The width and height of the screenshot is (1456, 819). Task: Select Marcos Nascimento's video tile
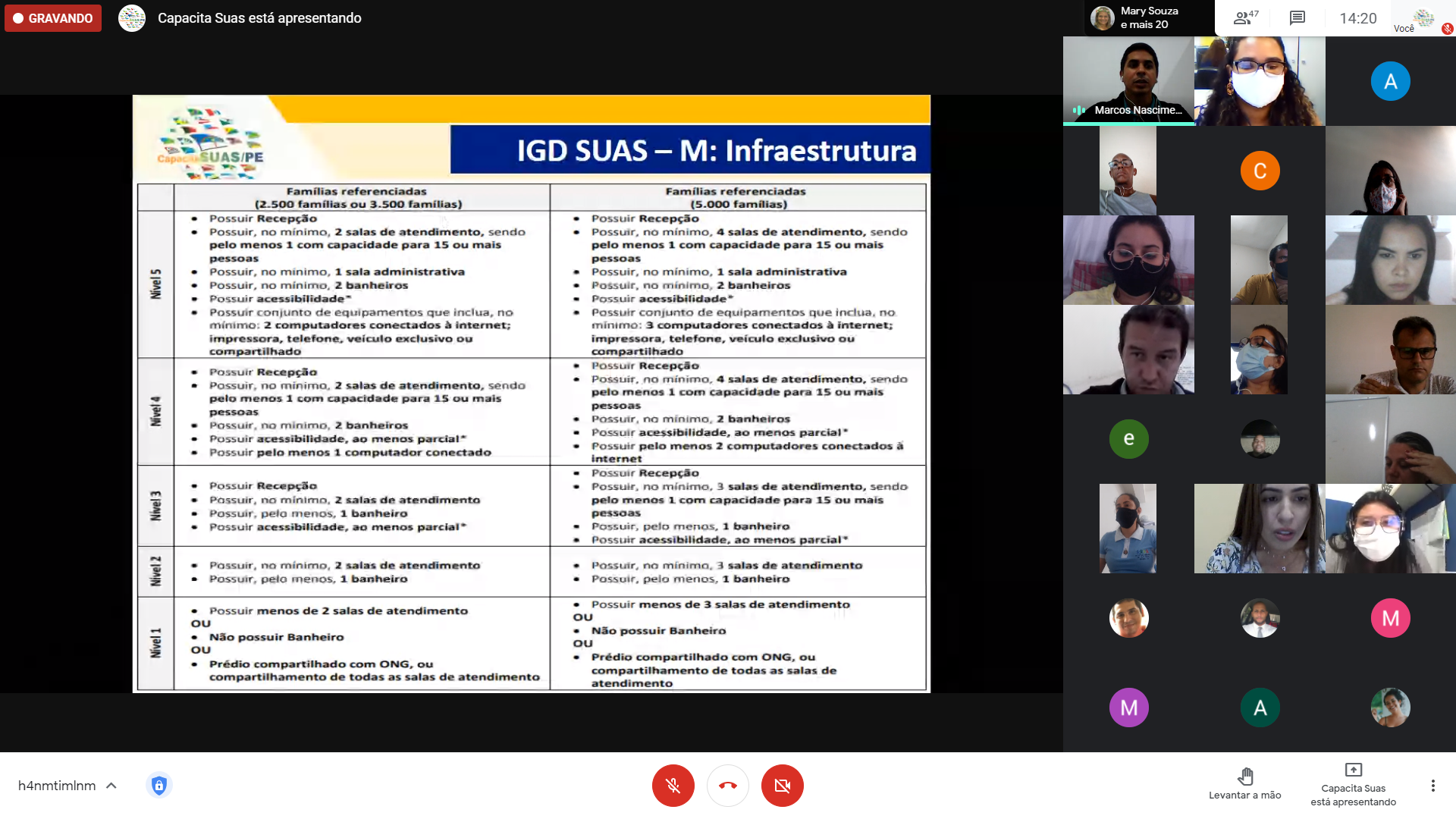click(x=1128, y=80)
